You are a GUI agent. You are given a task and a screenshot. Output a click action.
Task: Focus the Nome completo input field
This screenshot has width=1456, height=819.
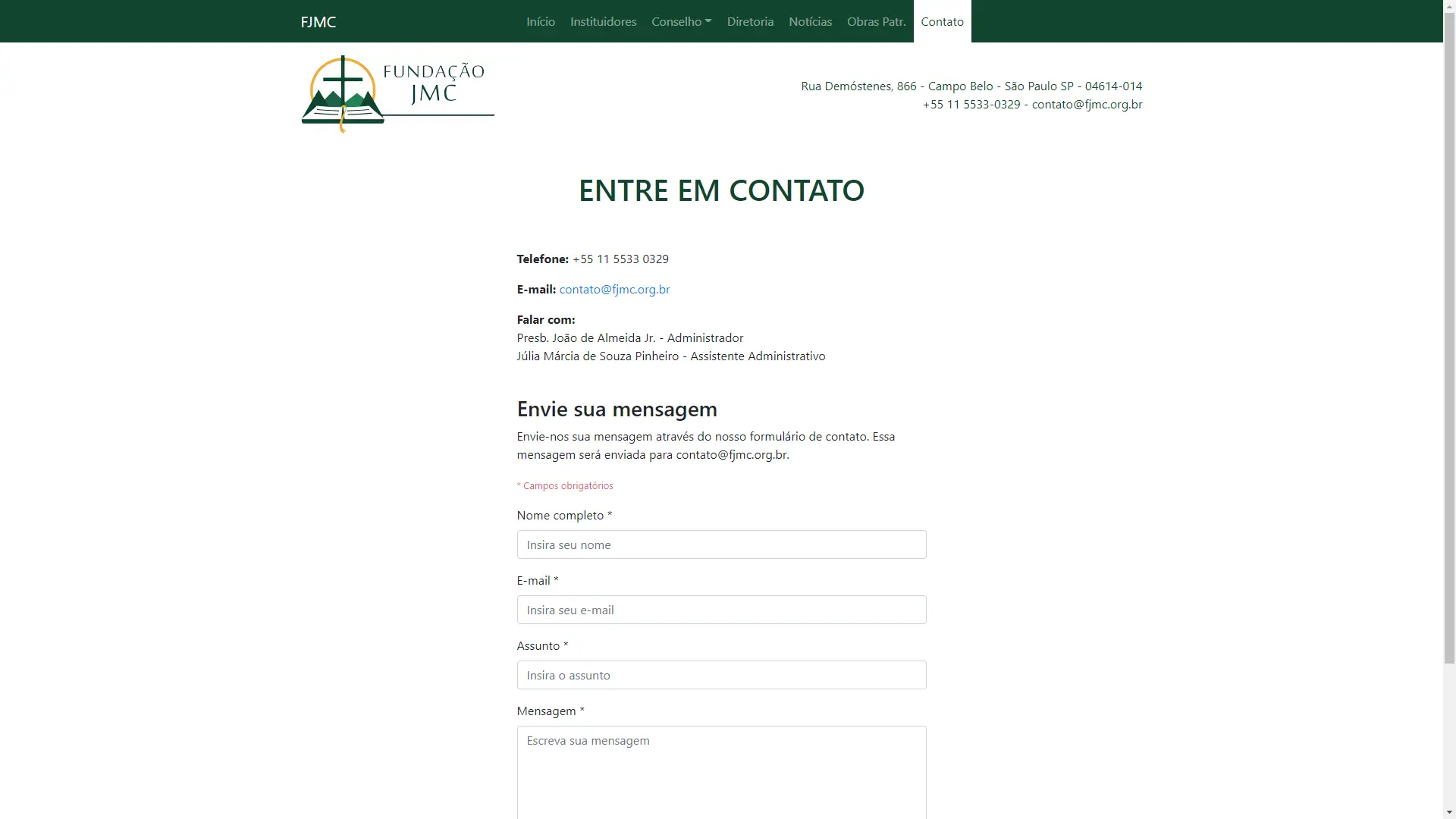point(721,544)
